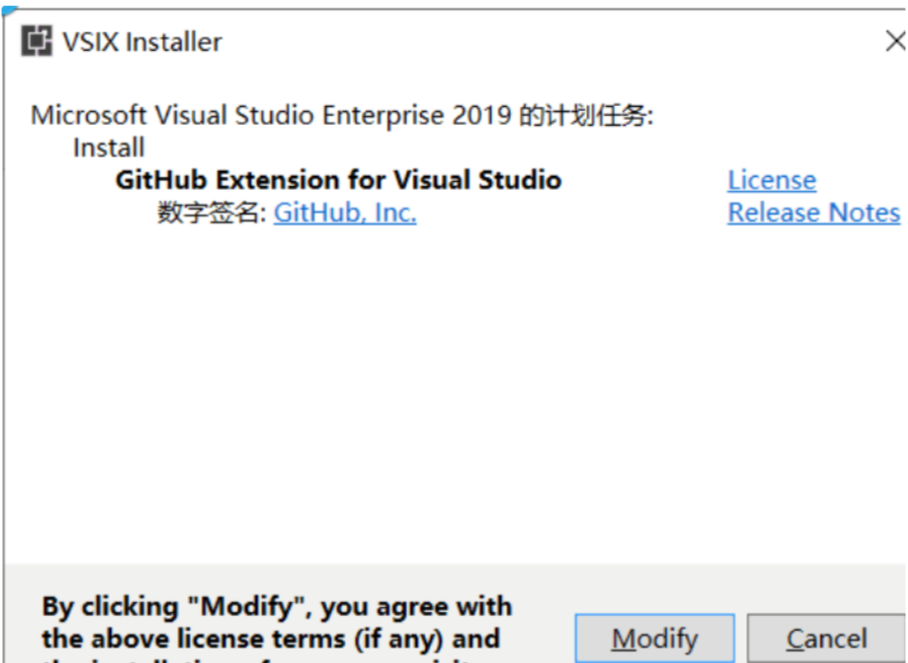Select the Visual Studio Enterprise 2019 tasks heading
This screenshot has height=663, width=908.
(x=342, y=115)
